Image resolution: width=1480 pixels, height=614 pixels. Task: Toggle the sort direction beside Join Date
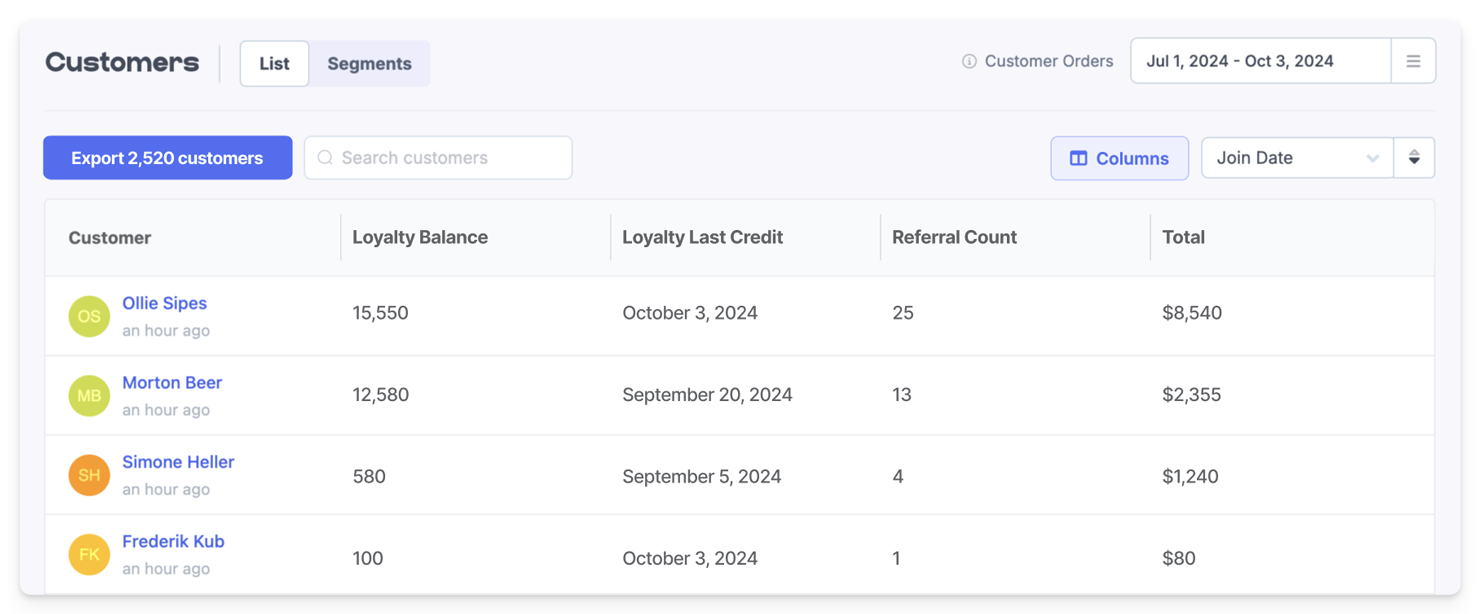(x=1415, y=157)
